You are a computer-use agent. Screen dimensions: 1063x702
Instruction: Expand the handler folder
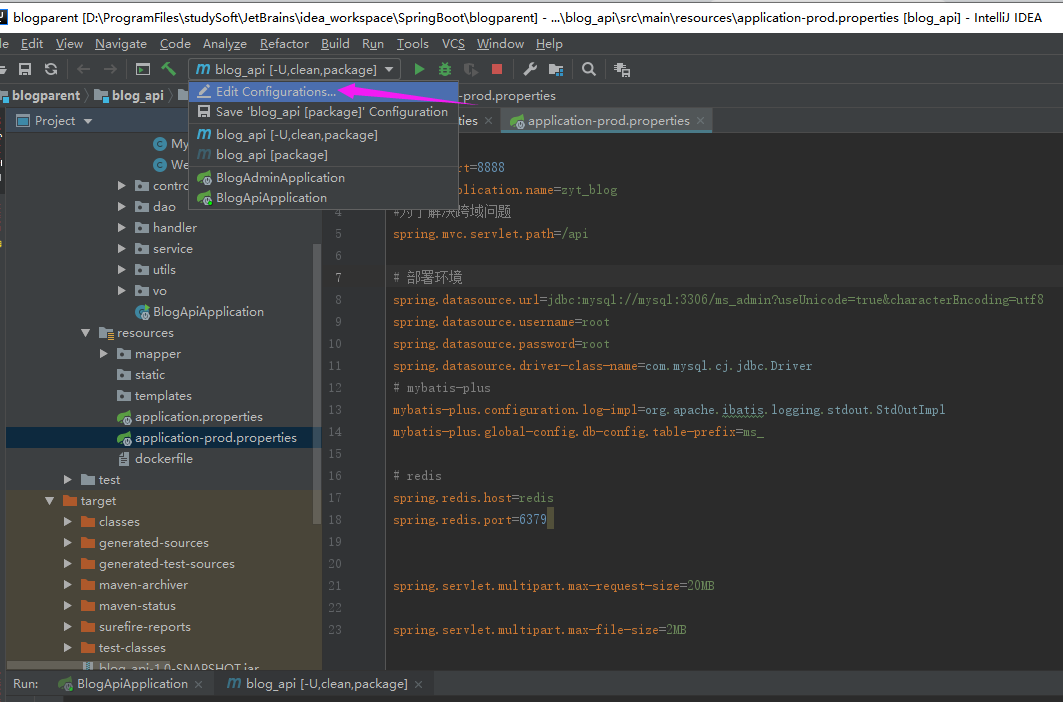point(121,228)
